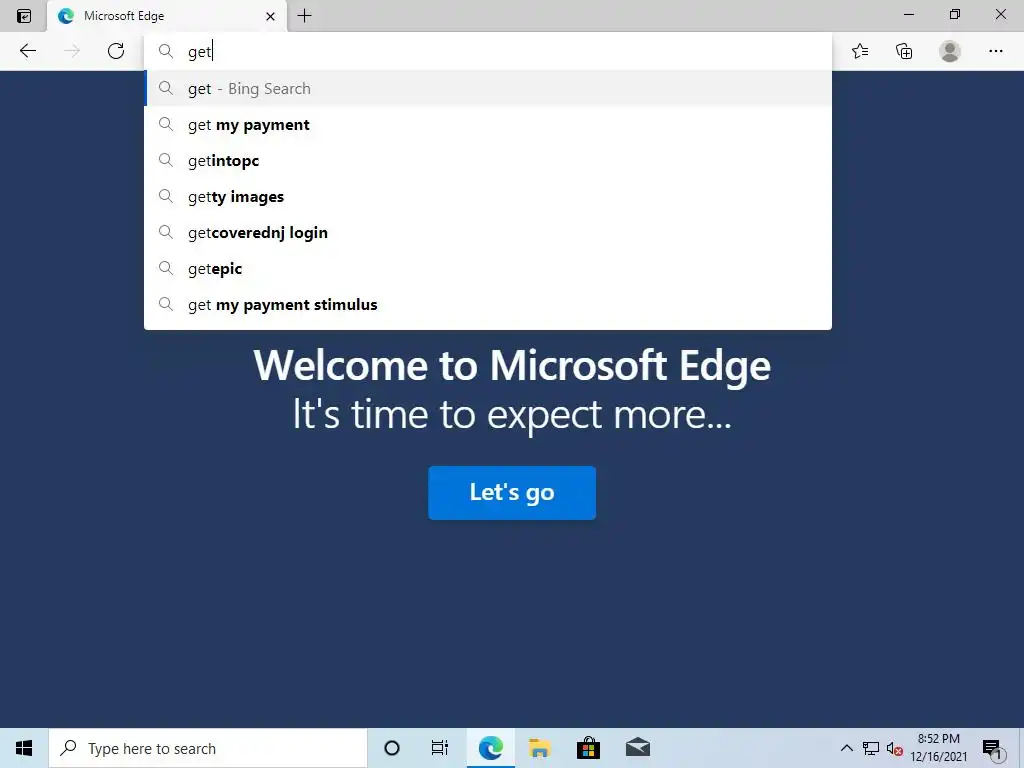Close the Microsoft Edge tab
This screenshot has height=768, width=1024.
(270, 16)
